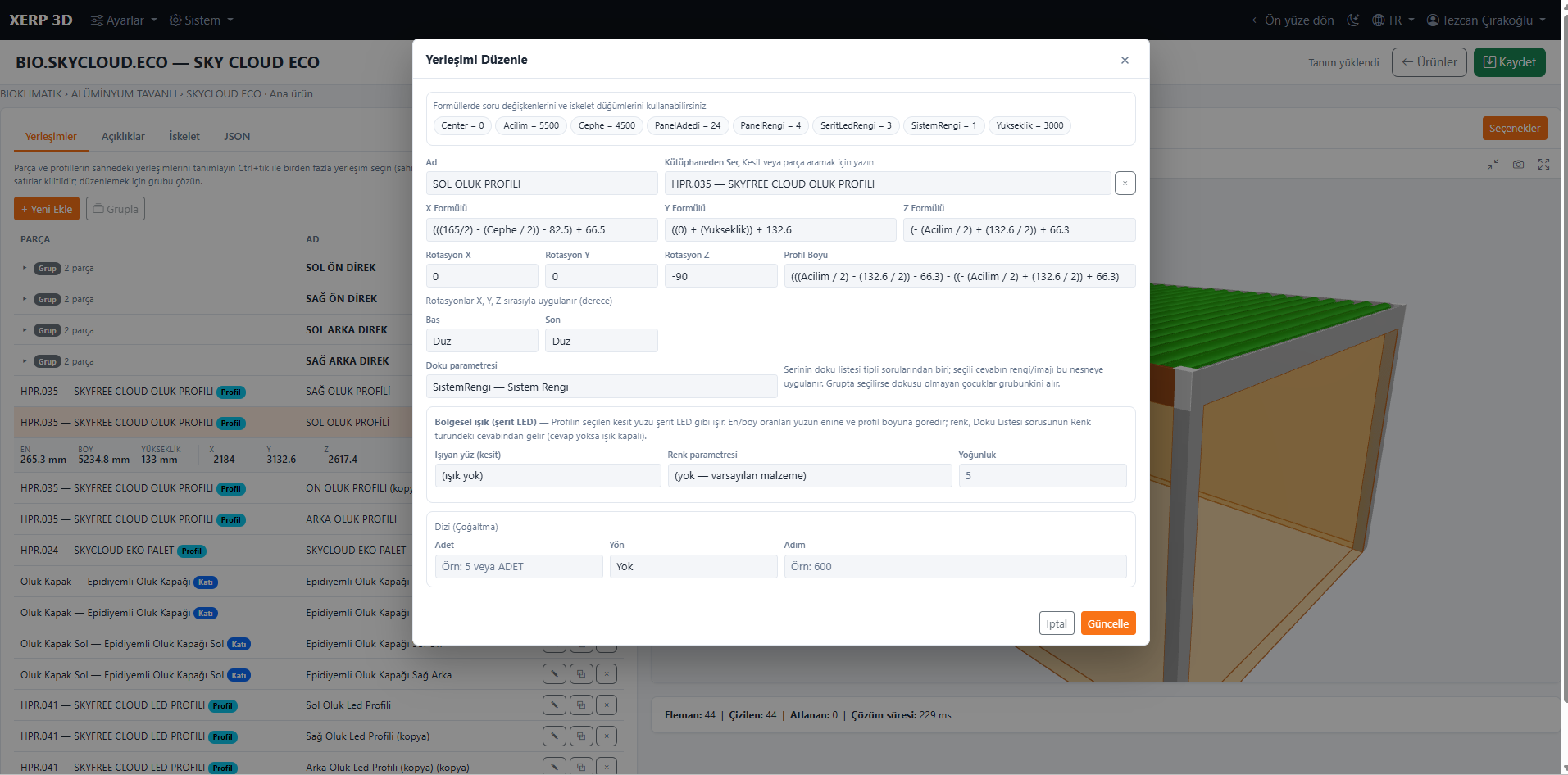The image size is (1568, 775).
Task: Click the Yukseklik = 3000 variable chip
Action: tap(1029, 125)
